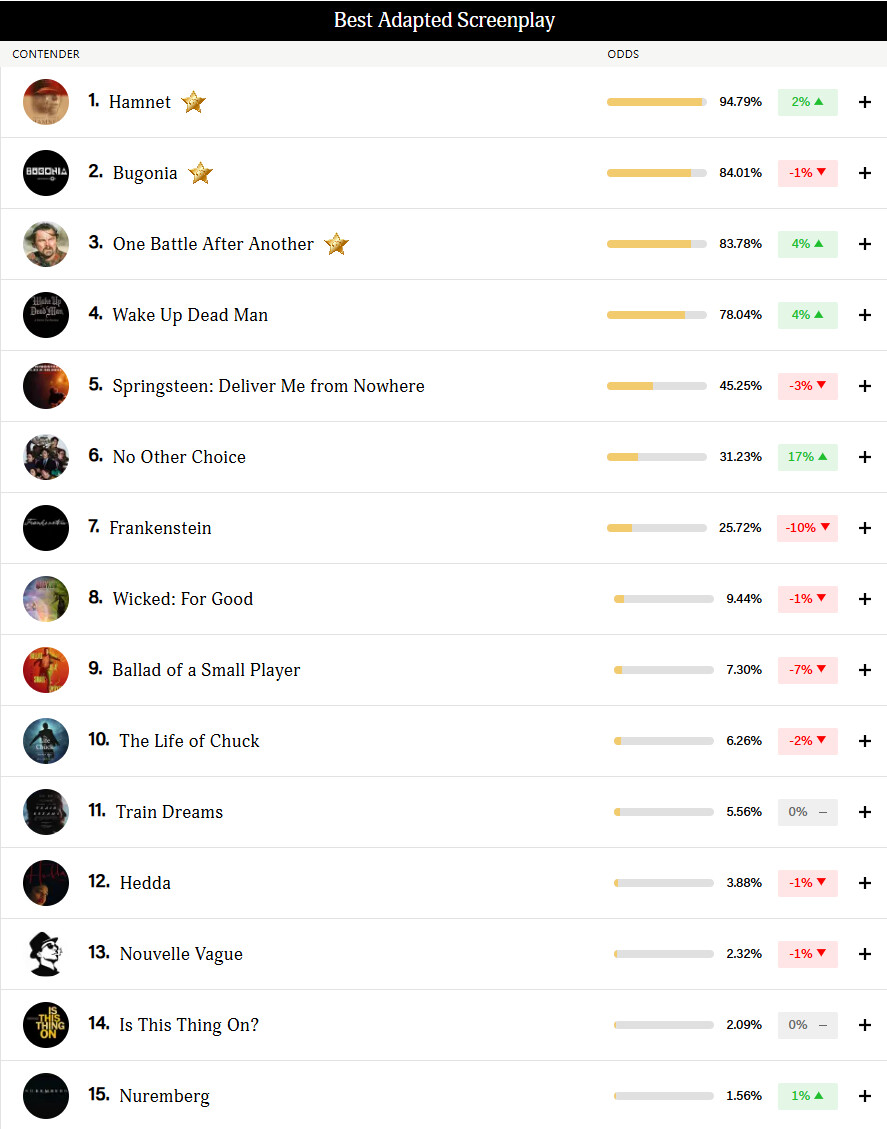Add Wake Up Dead Man with plus icon
The height and width of the screenshot is (1129, 887).
coord(865,315)
